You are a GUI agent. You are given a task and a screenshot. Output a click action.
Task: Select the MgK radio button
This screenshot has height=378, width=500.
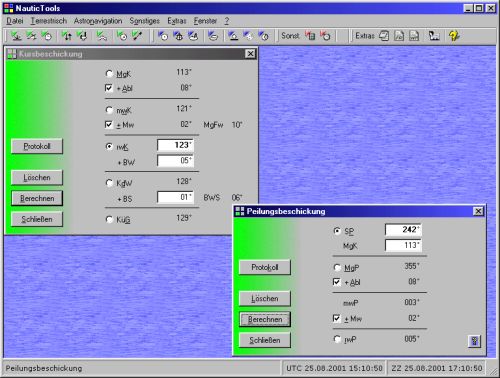click(x=109, y=73)
